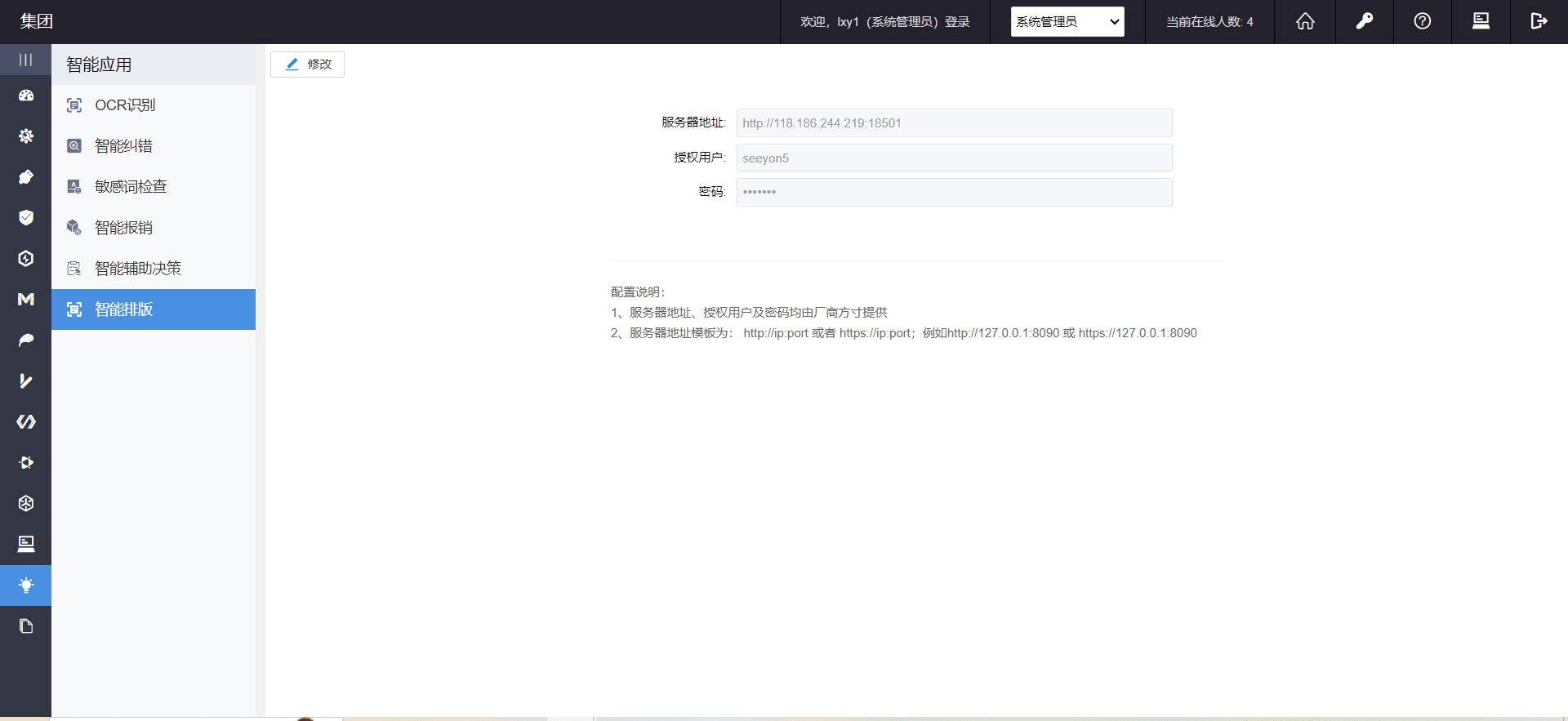Click the 授权用户 field label

[x=699, y=158]
